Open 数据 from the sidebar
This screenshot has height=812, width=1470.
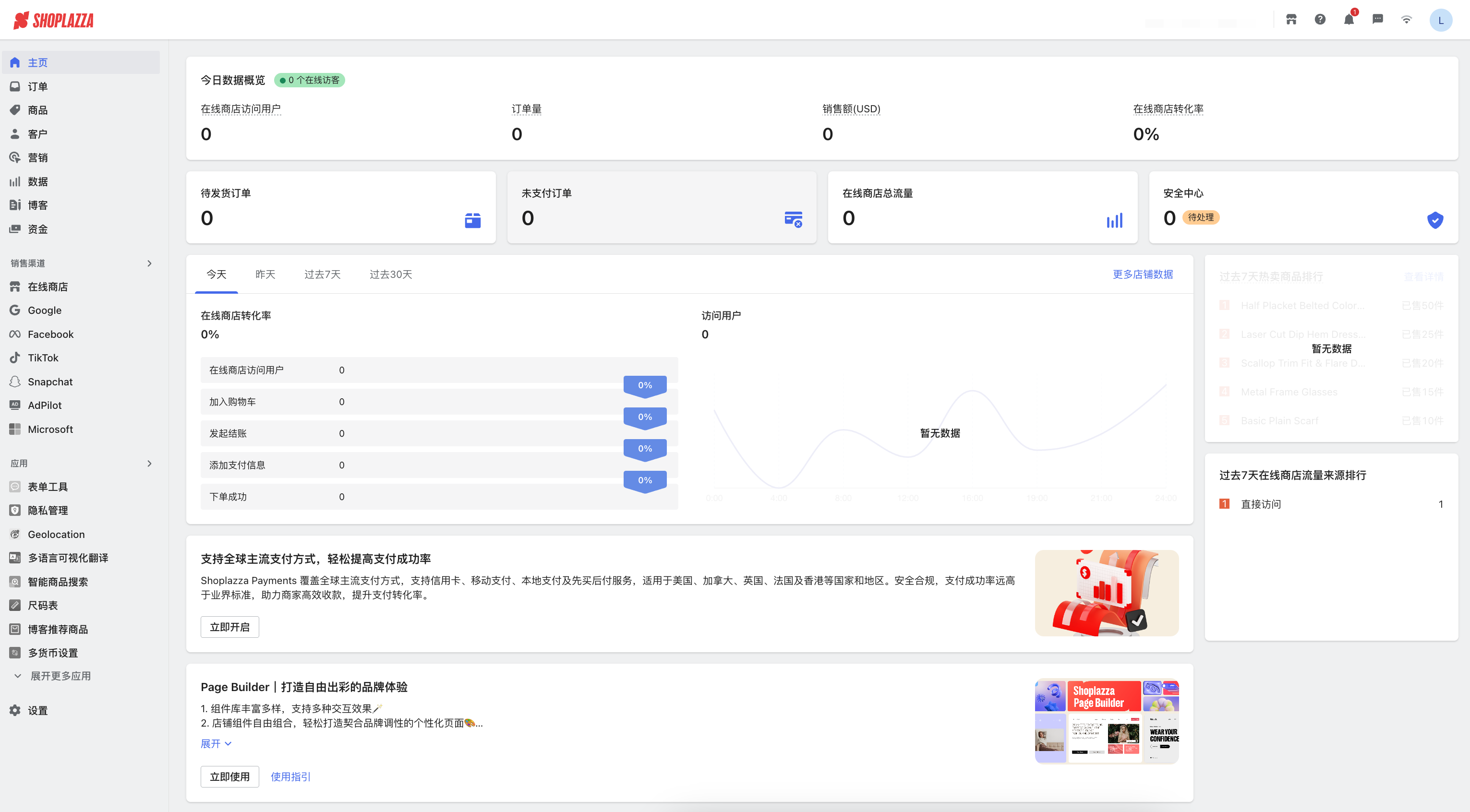click(x=37, y=181)
